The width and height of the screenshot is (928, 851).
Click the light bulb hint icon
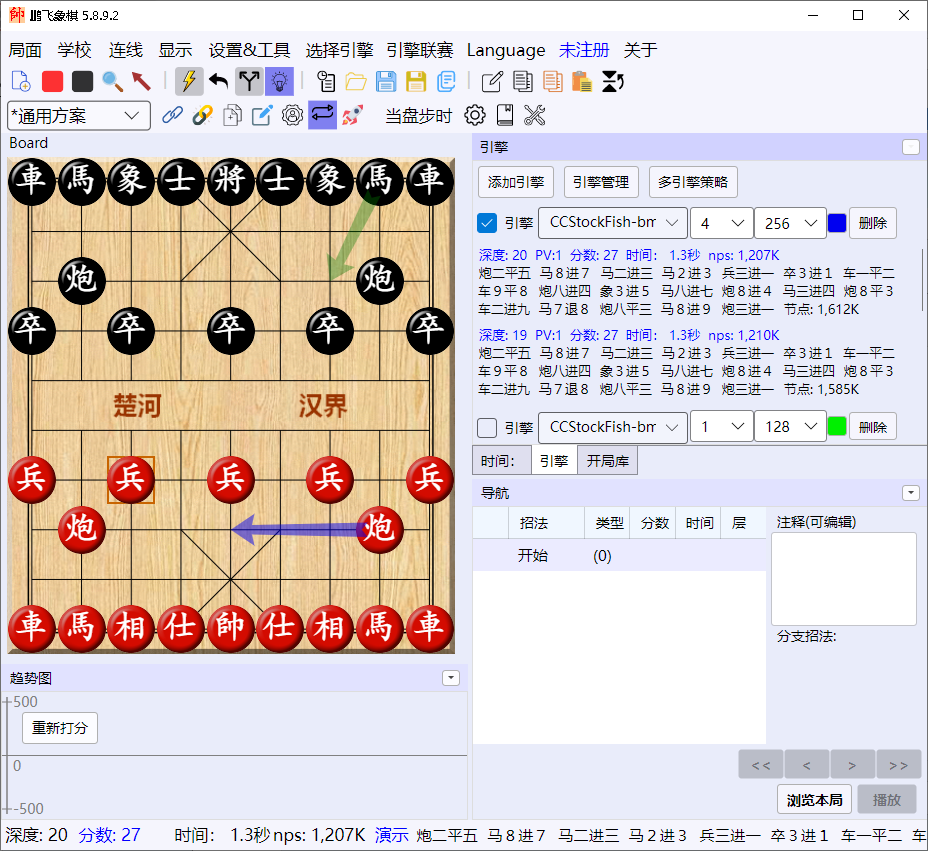(279, 81)
